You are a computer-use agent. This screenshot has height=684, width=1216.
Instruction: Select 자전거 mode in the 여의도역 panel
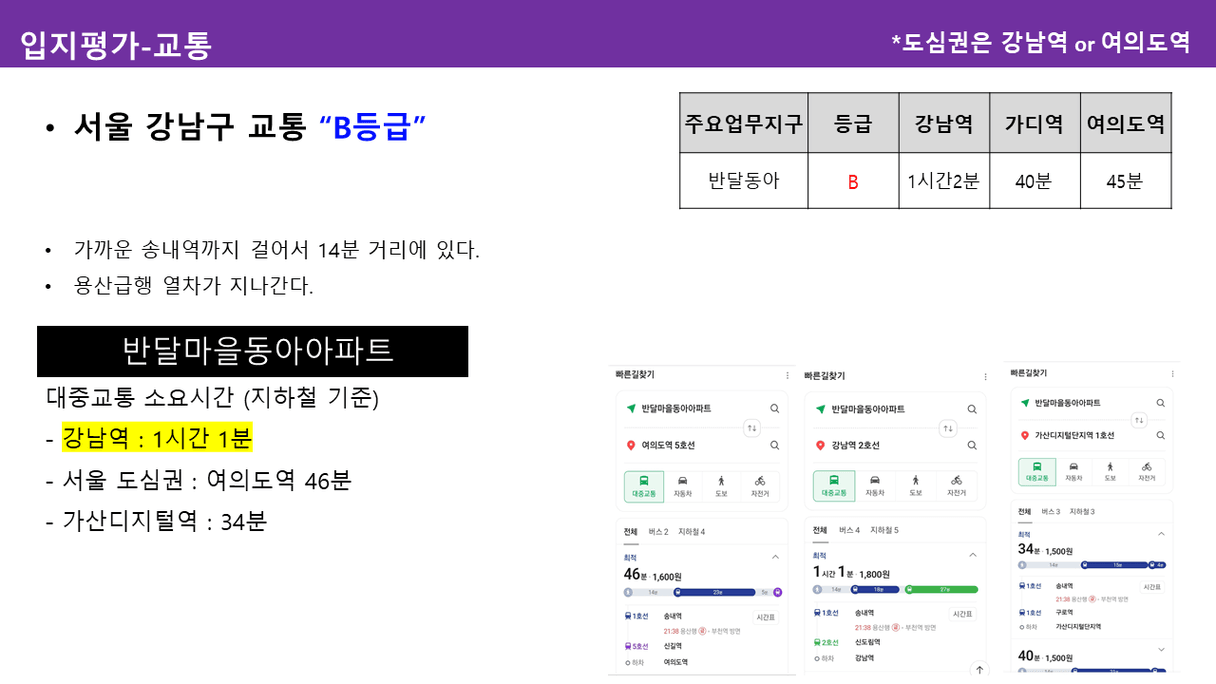point(761,486)
